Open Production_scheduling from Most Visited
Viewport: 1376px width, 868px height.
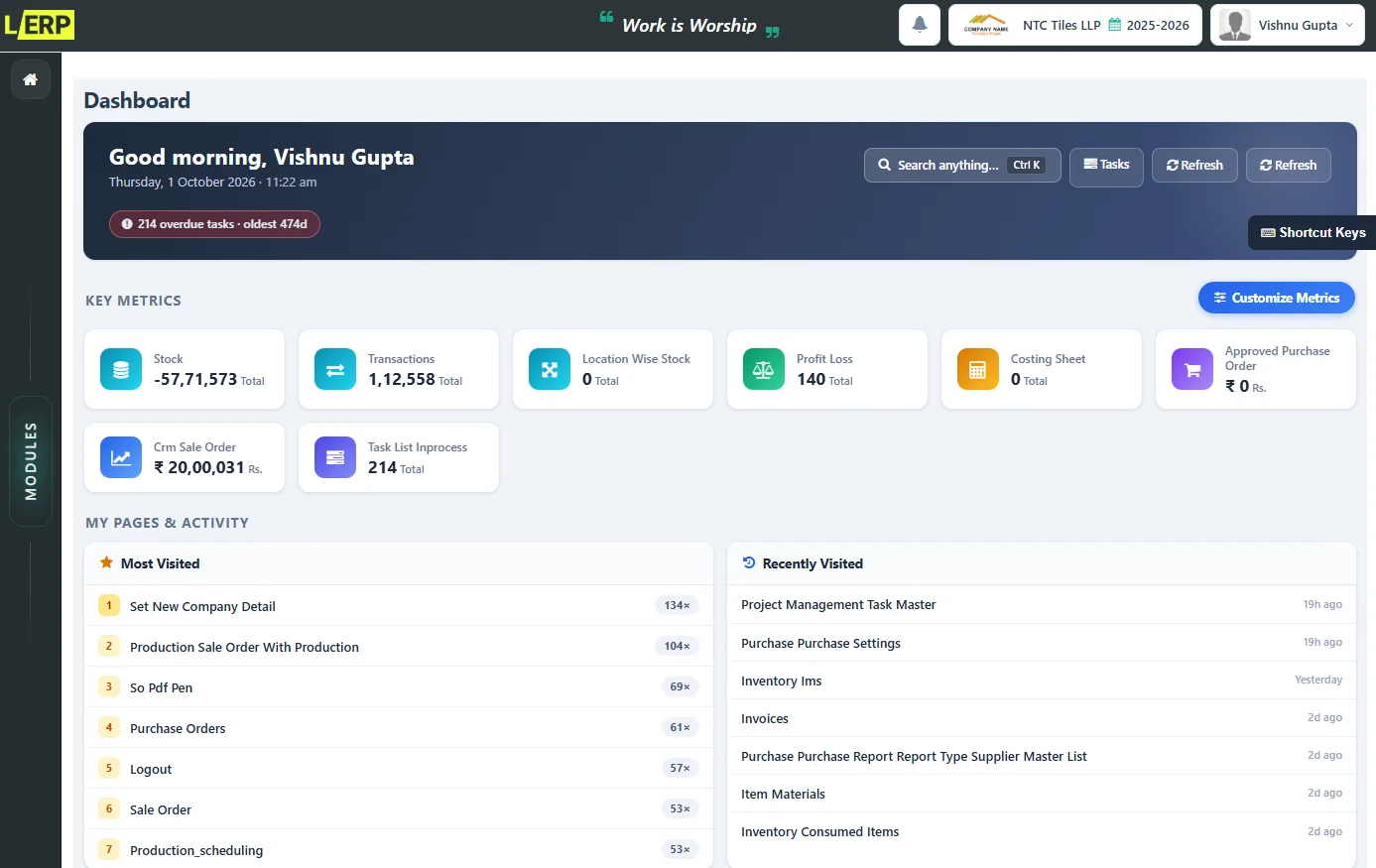(399, 850)
